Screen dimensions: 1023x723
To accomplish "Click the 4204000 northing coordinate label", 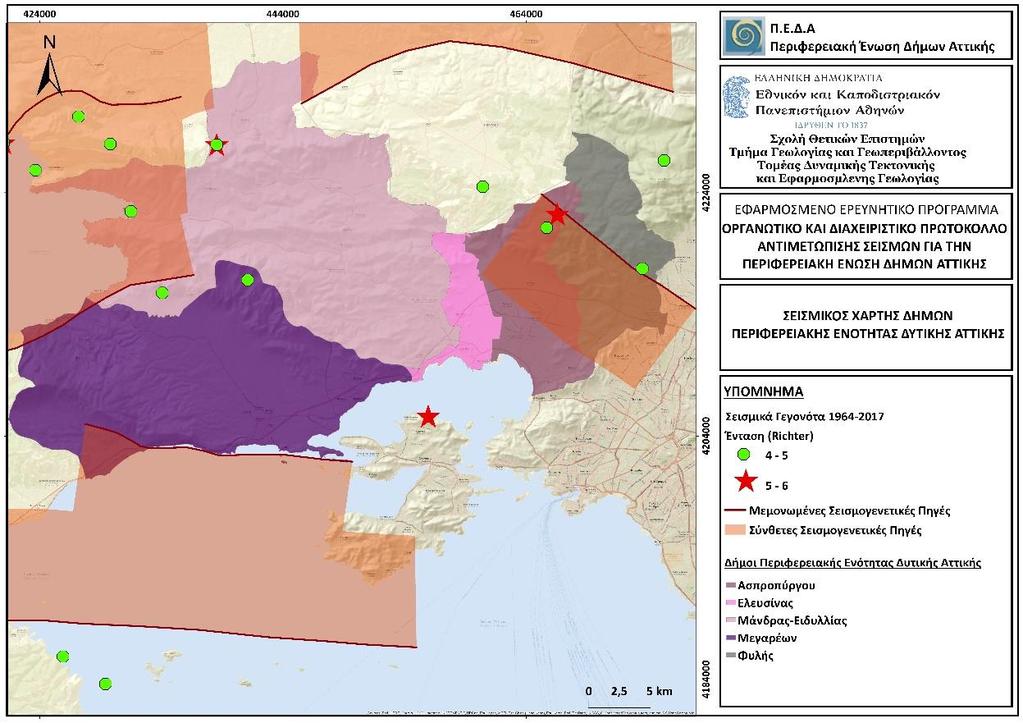I will click(706, 435).
